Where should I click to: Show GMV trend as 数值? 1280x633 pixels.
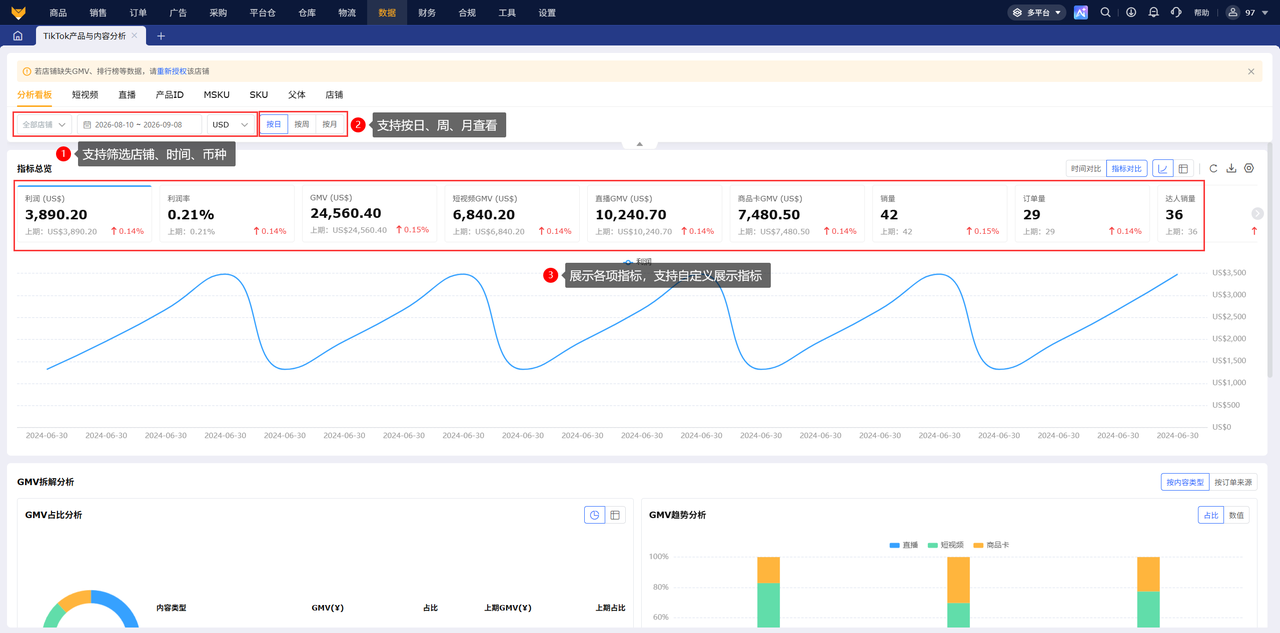click(1237, 515)
